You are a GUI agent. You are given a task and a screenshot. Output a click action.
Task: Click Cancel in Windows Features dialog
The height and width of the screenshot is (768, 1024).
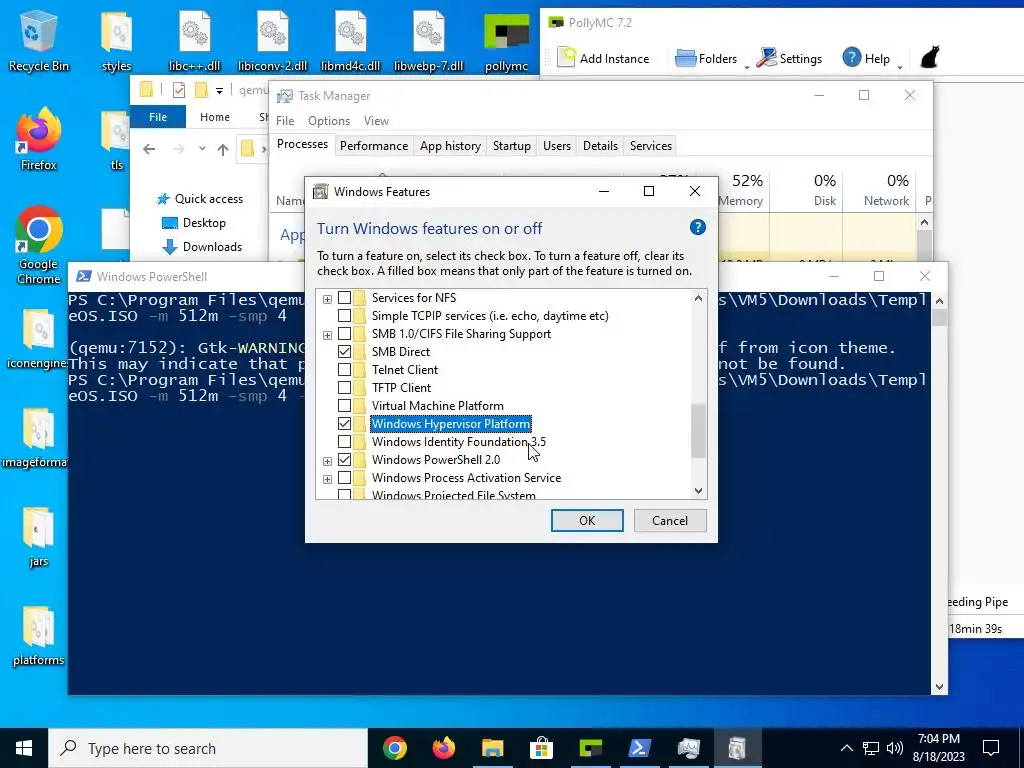670,520
